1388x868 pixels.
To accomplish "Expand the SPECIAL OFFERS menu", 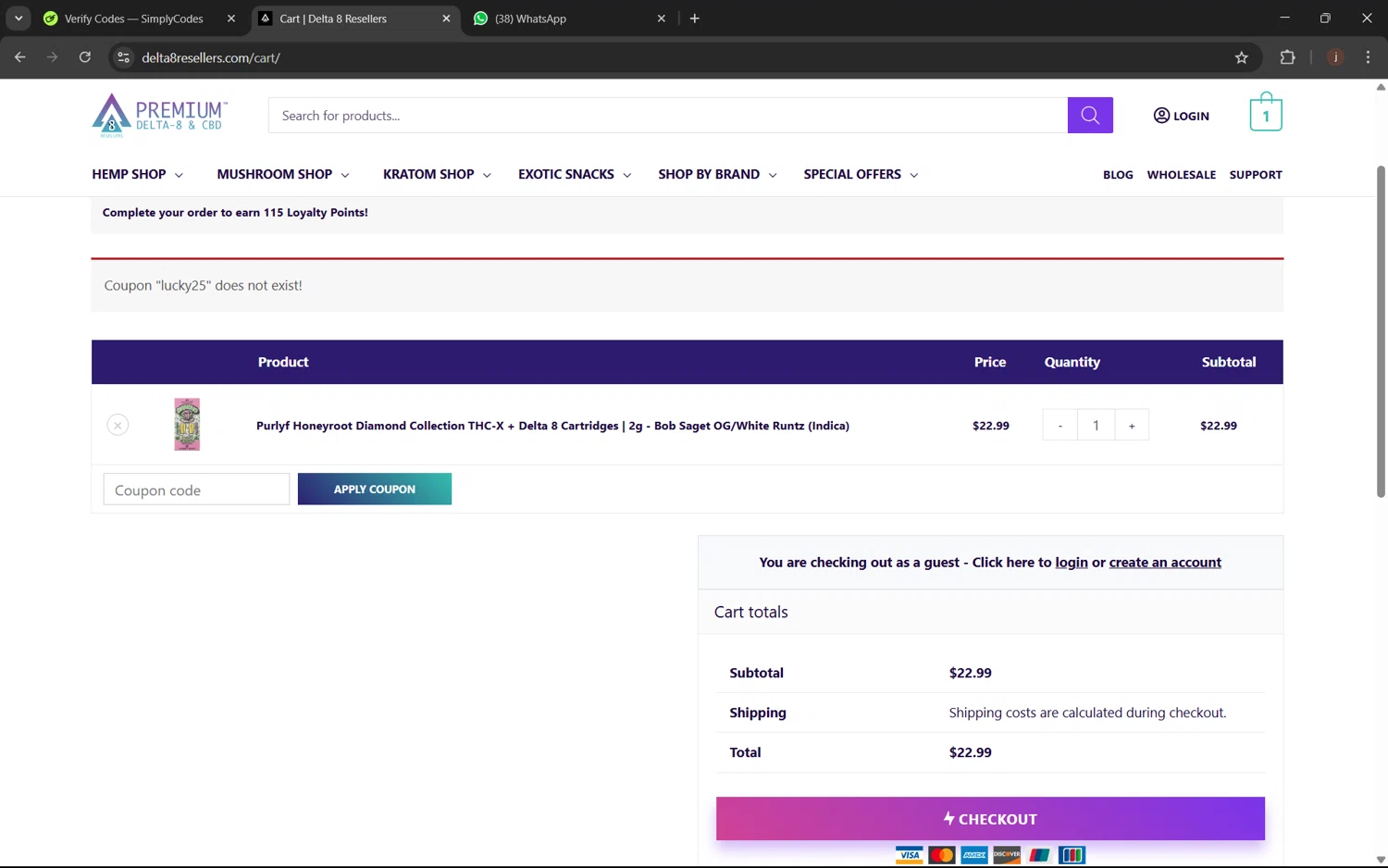I will pos(861,174).
